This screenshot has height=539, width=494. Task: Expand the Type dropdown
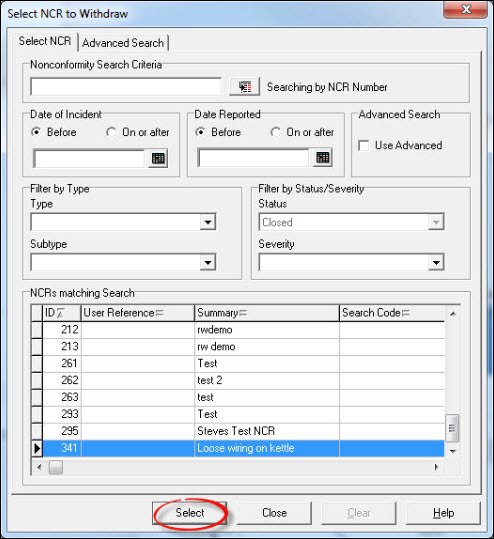(x=208, y=222)
